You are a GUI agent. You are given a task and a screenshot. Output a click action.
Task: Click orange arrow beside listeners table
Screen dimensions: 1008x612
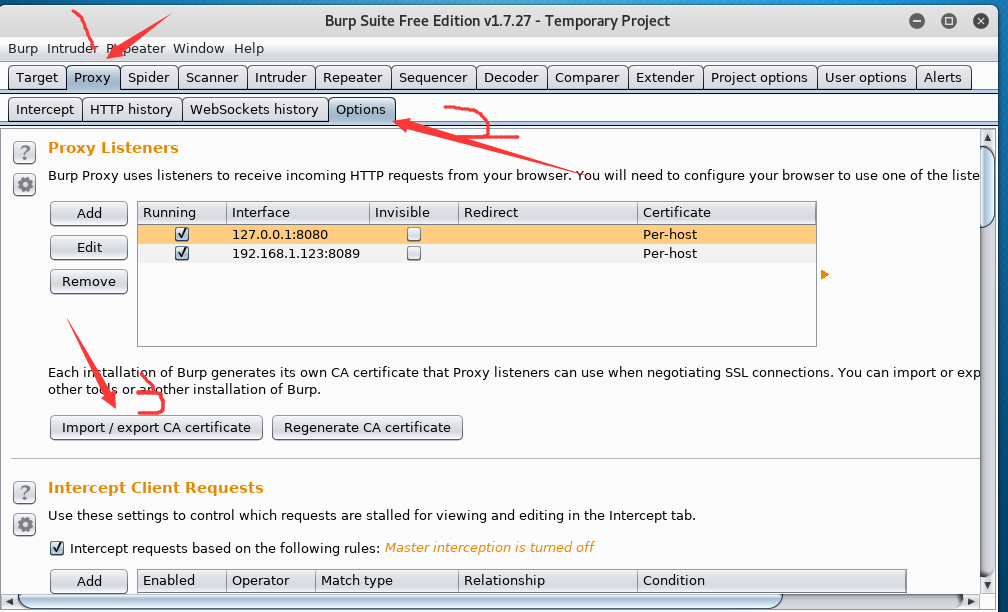pyautogui.click(x=825, y=274)
